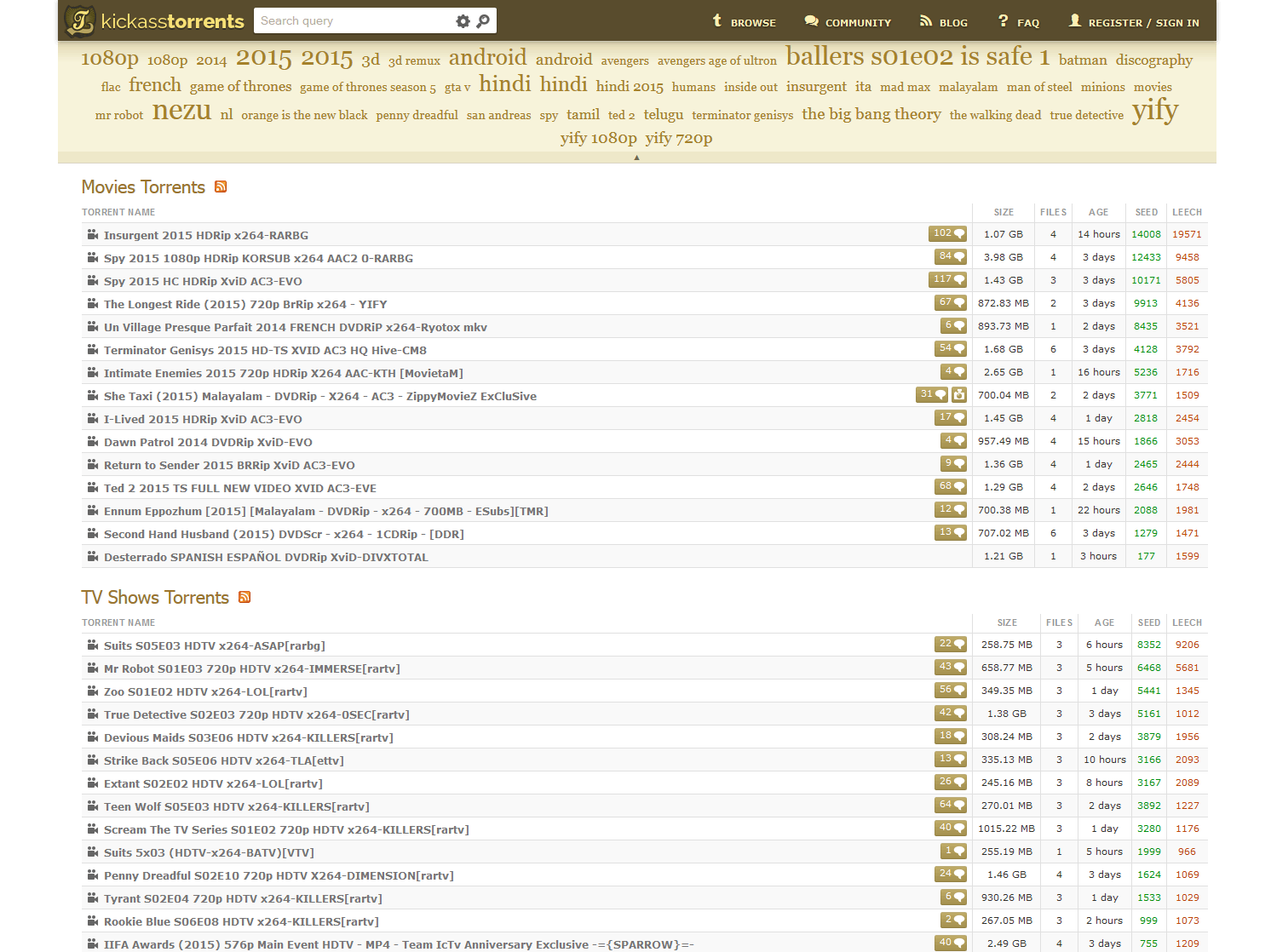Click the search magnifier icon

pyautogui.click(x=483, y=21)
